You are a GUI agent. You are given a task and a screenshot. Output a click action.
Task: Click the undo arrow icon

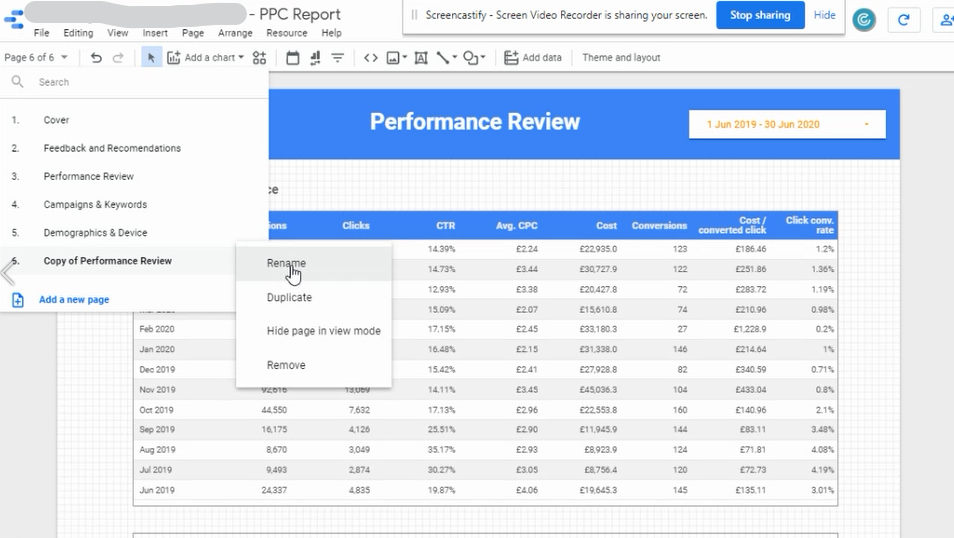[96, 57]
